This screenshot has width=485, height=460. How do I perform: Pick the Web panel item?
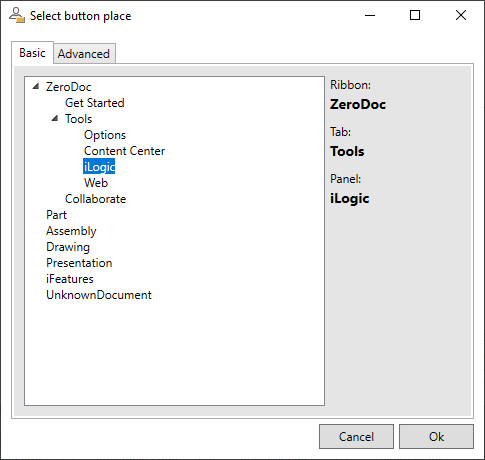pyautogui.click(x=96, y=183)
